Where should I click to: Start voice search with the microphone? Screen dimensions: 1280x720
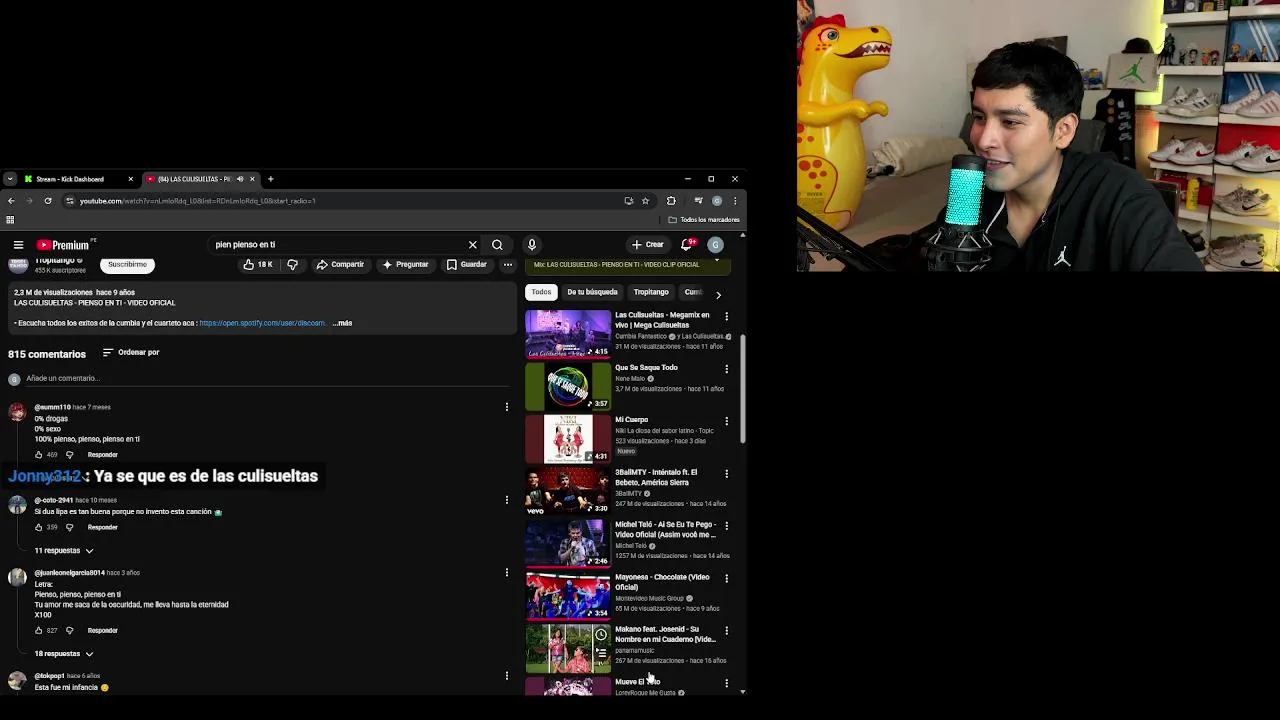click(x=532, y=245)
